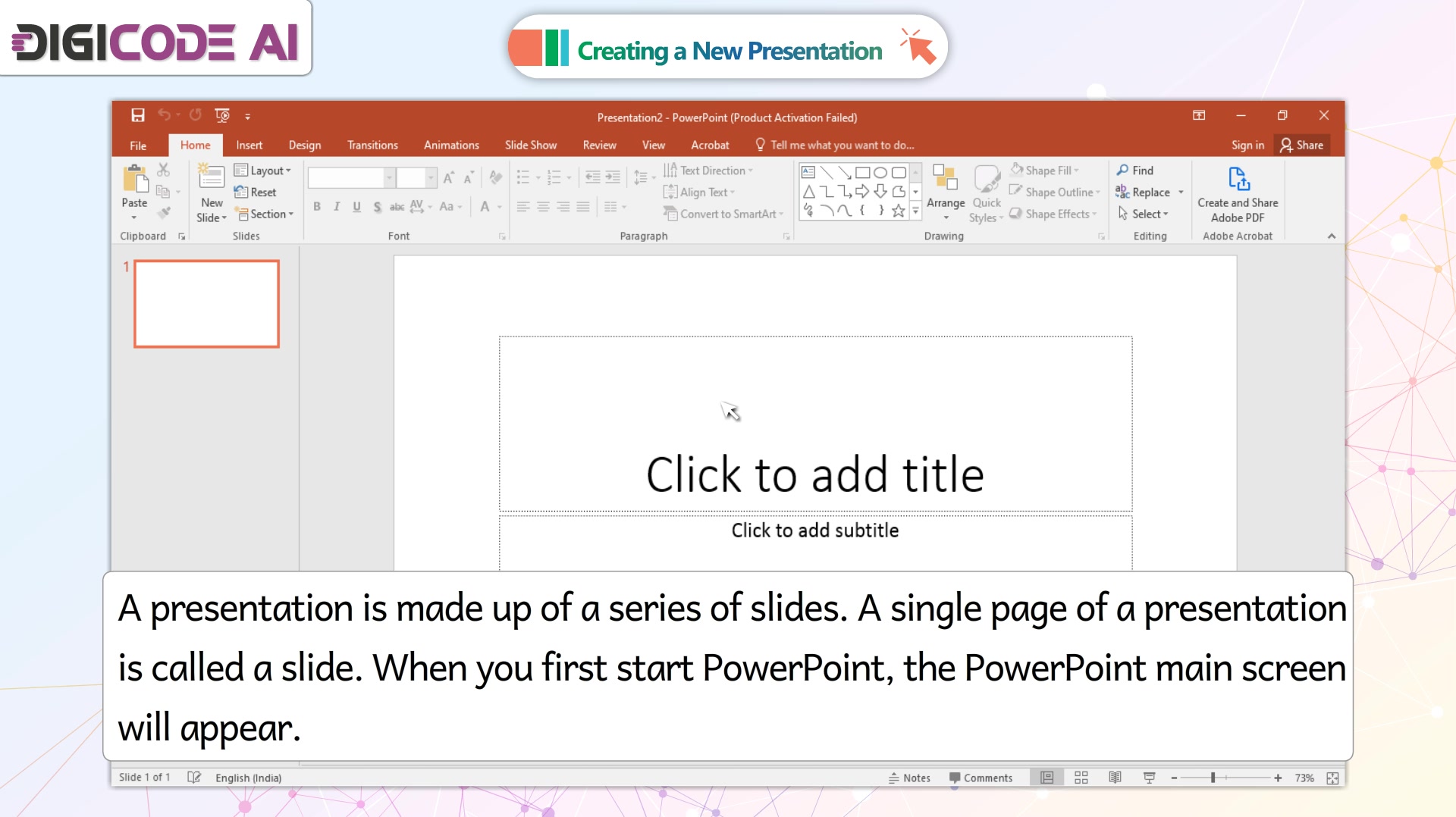This screenshot has height=817, width=1456.
Task: Click the zoom slider handle
Action: (x=1213, y=778)
